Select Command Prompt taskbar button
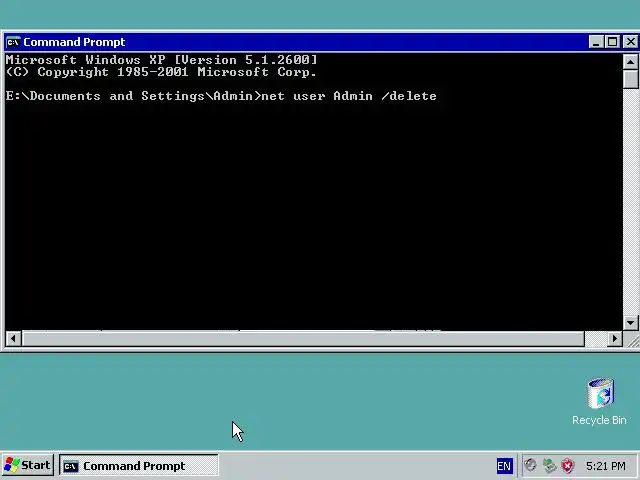The height and width of the screenshot is (480, 640). [x=139, y=466]
